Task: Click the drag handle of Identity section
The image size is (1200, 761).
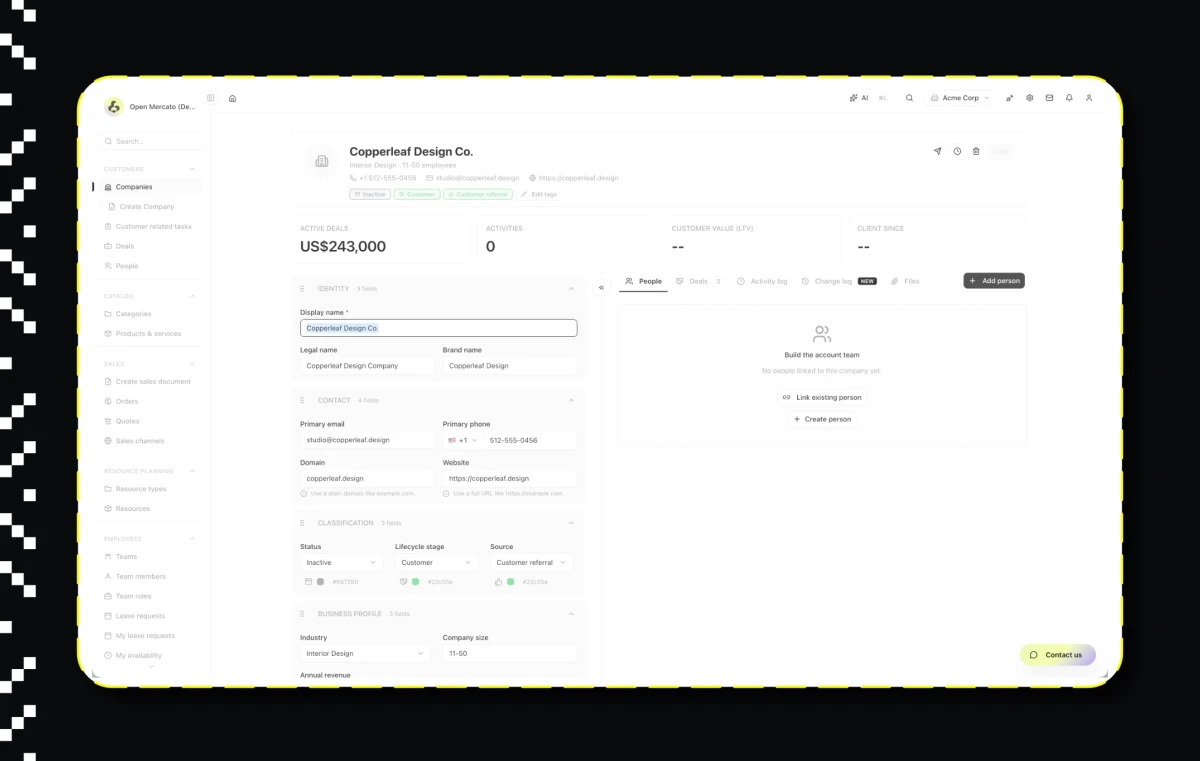Action: [302, 289]
